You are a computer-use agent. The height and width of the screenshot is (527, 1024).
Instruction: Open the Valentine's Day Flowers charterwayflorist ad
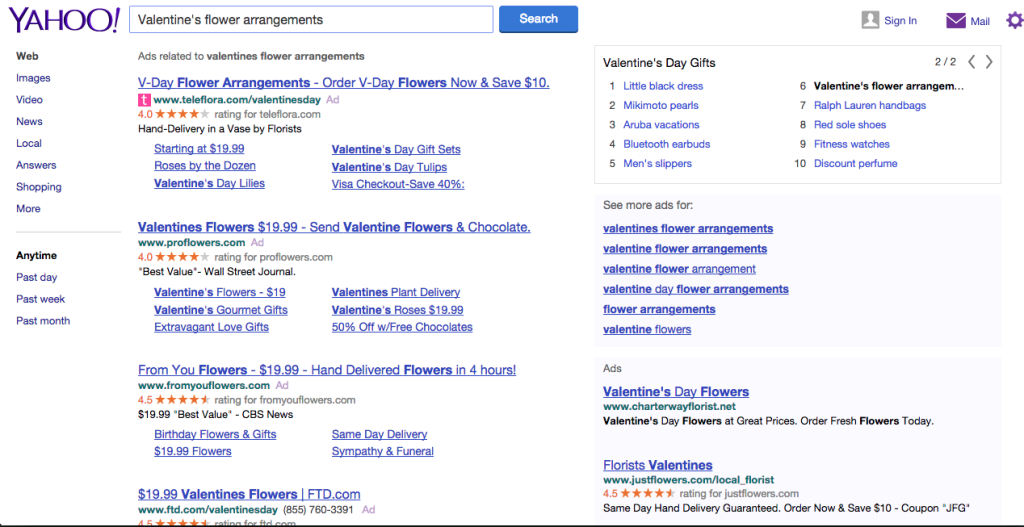click(676, 392)
